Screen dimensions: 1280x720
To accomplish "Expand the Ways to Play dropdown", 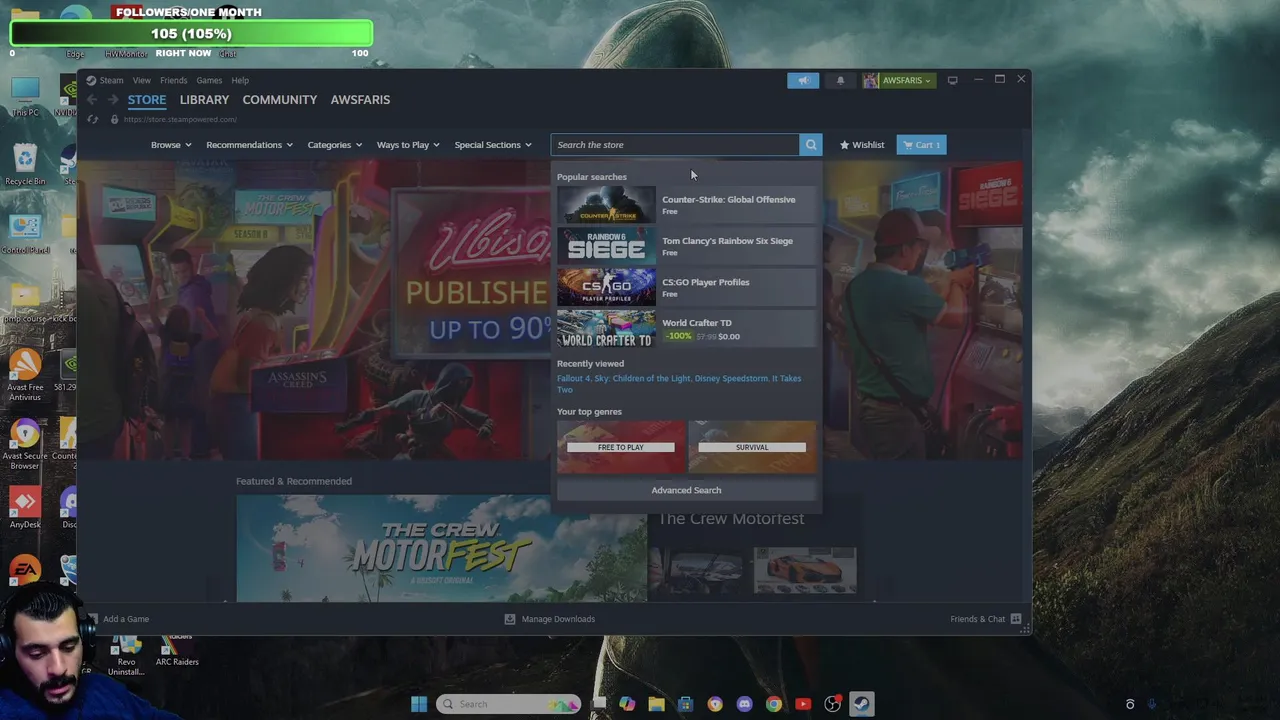I will click(x=408, y=145).
